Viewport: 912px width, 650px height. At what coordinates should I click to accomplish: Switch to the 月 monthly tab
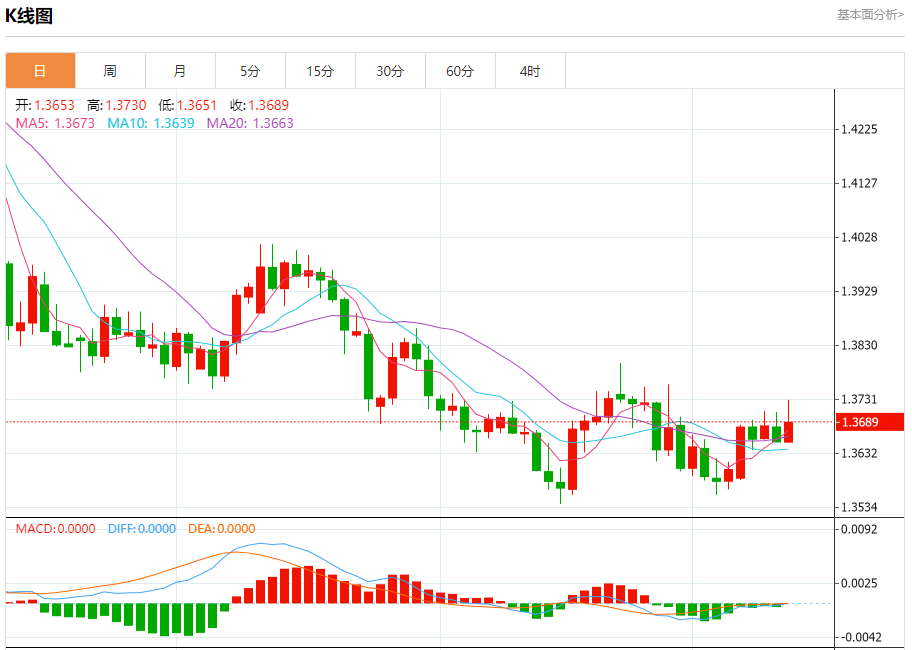tap(180, 71)
